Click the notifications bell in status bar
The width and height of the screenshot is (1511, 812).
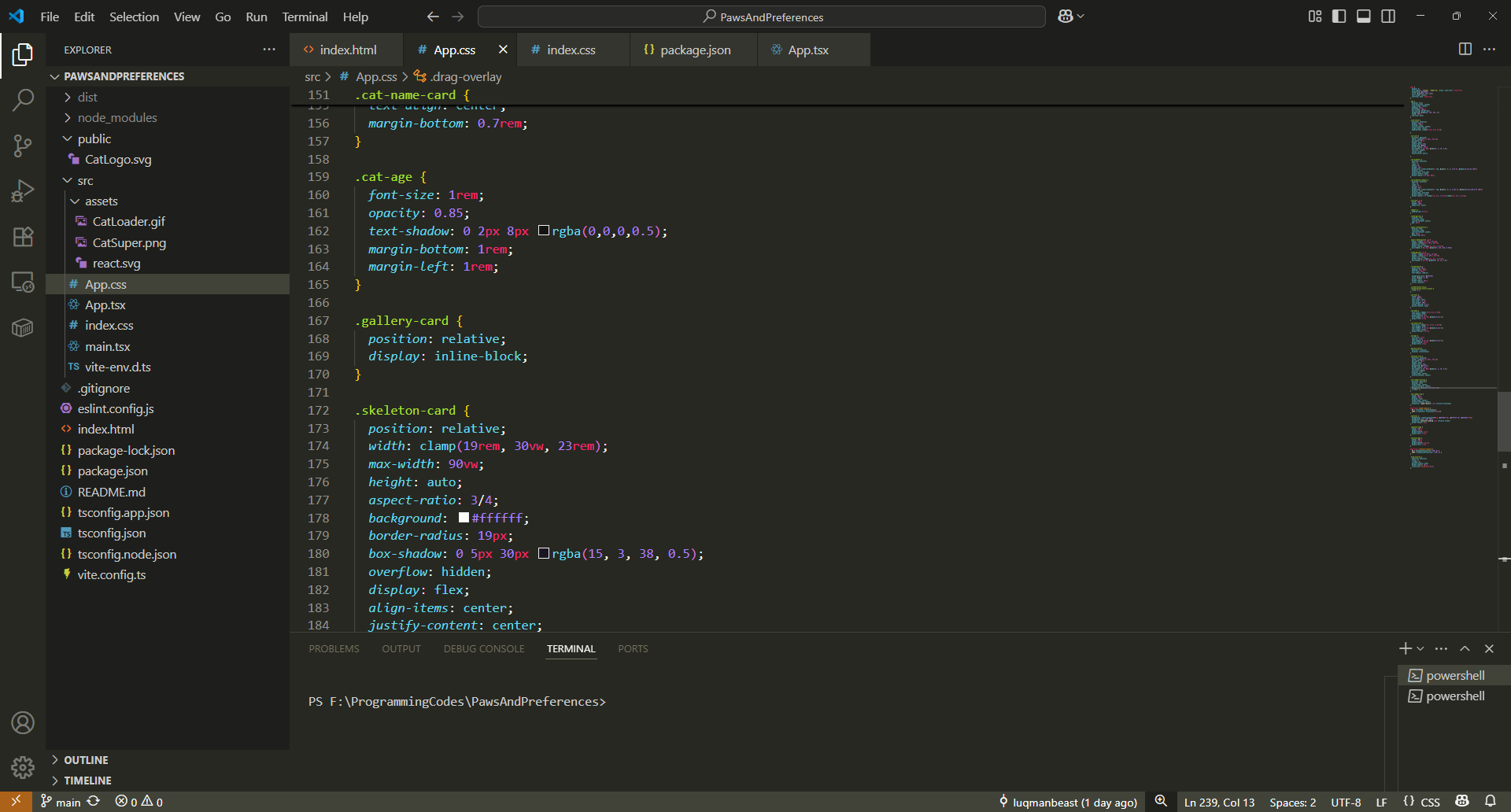pos(1490,802)
